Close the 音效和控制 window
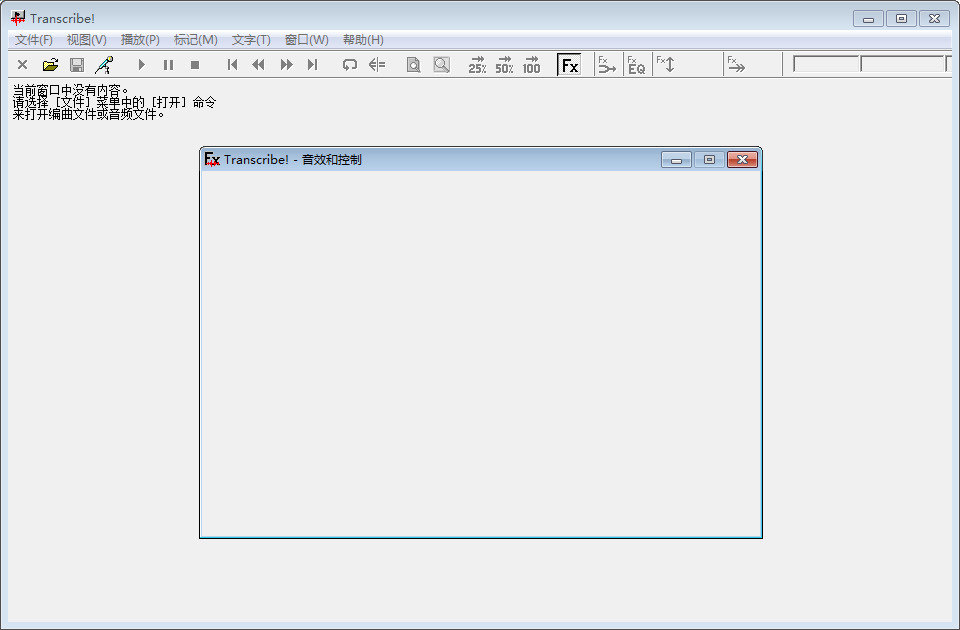 tap(743, 160)
